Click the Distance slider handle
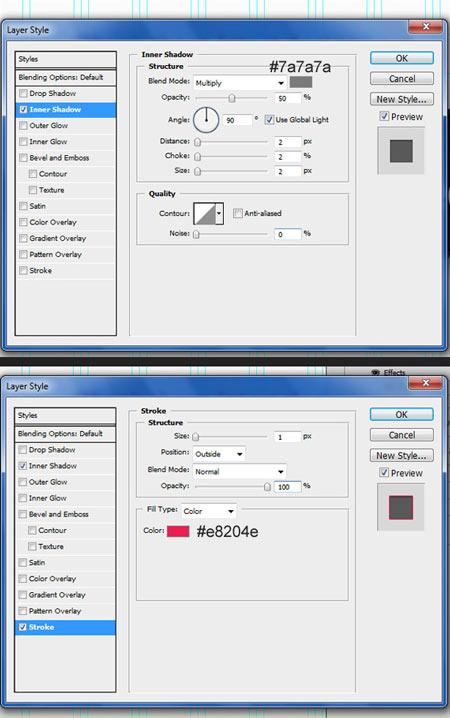 coord(197,142)
